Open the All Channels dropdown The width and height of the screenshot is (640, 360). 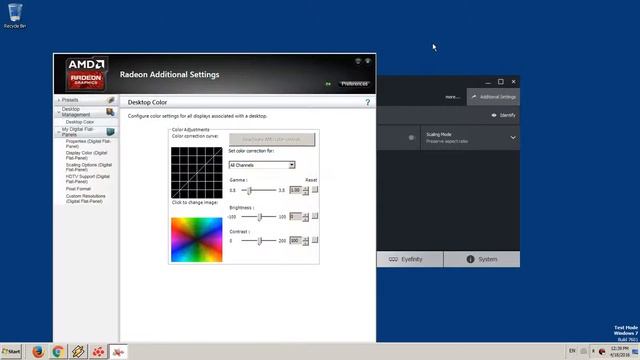point(262,165)
